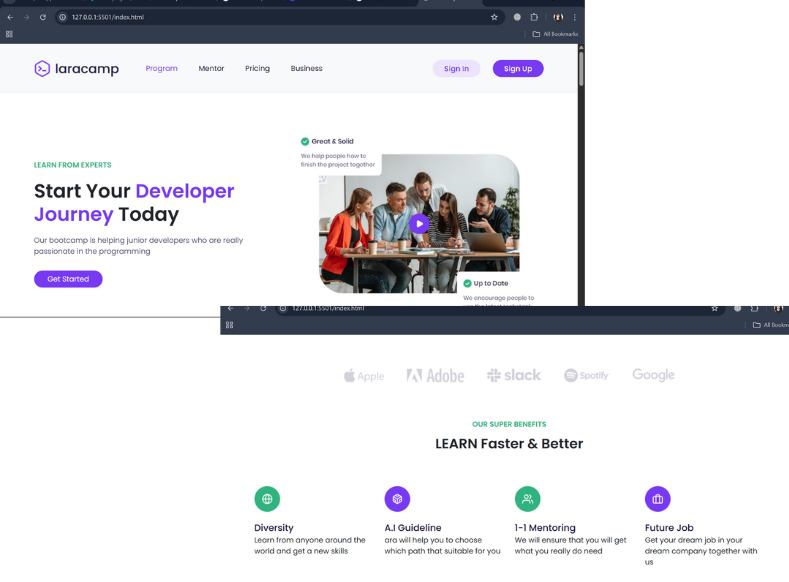The image size is (789, 582).
Task: Open the Pricing nav item
Action: [x=257, y=68]
